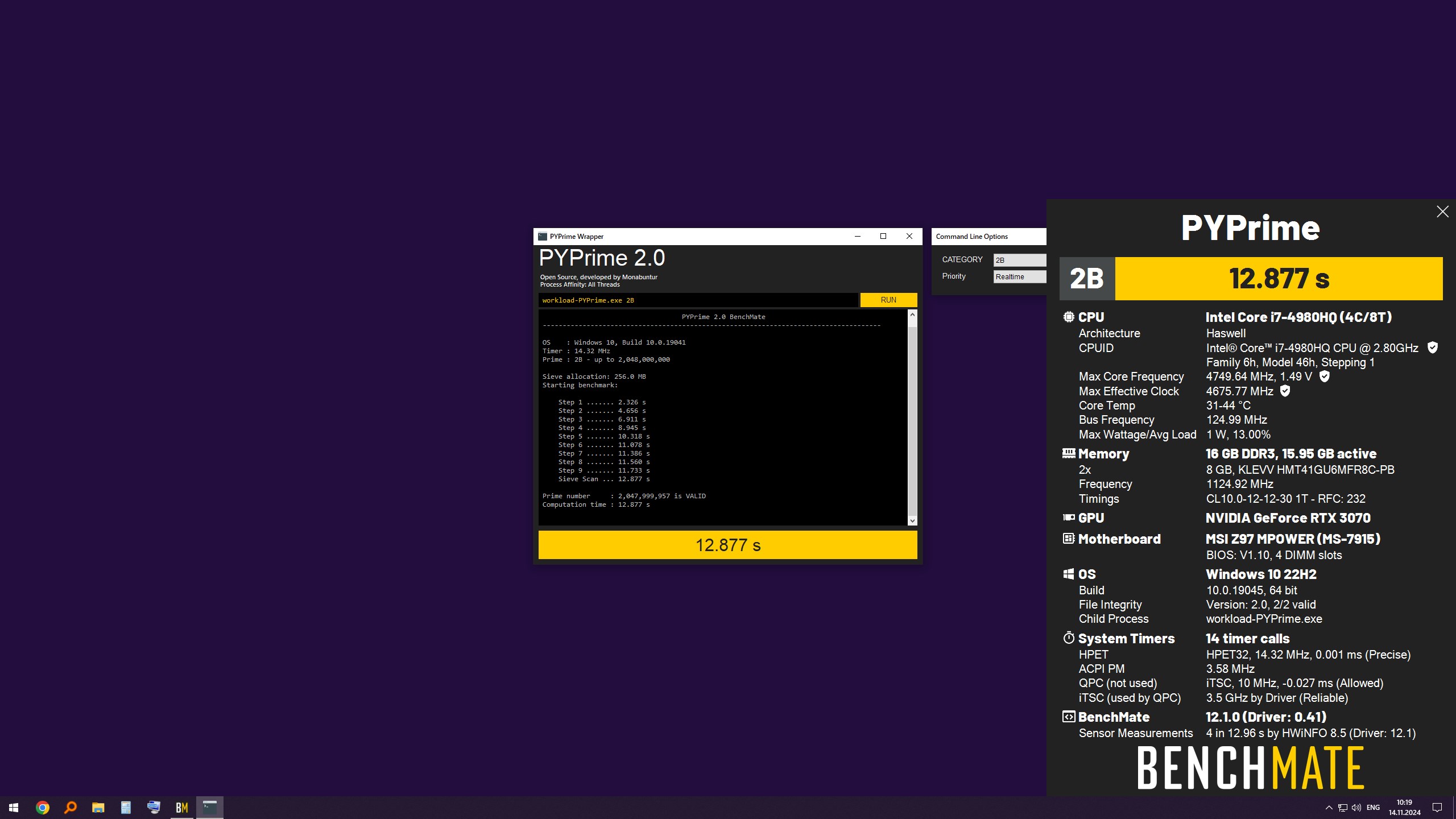
Task: Click the HPET32, 14.32 MHz, 0.001 ms (Precise) value
Action: 1308,655
